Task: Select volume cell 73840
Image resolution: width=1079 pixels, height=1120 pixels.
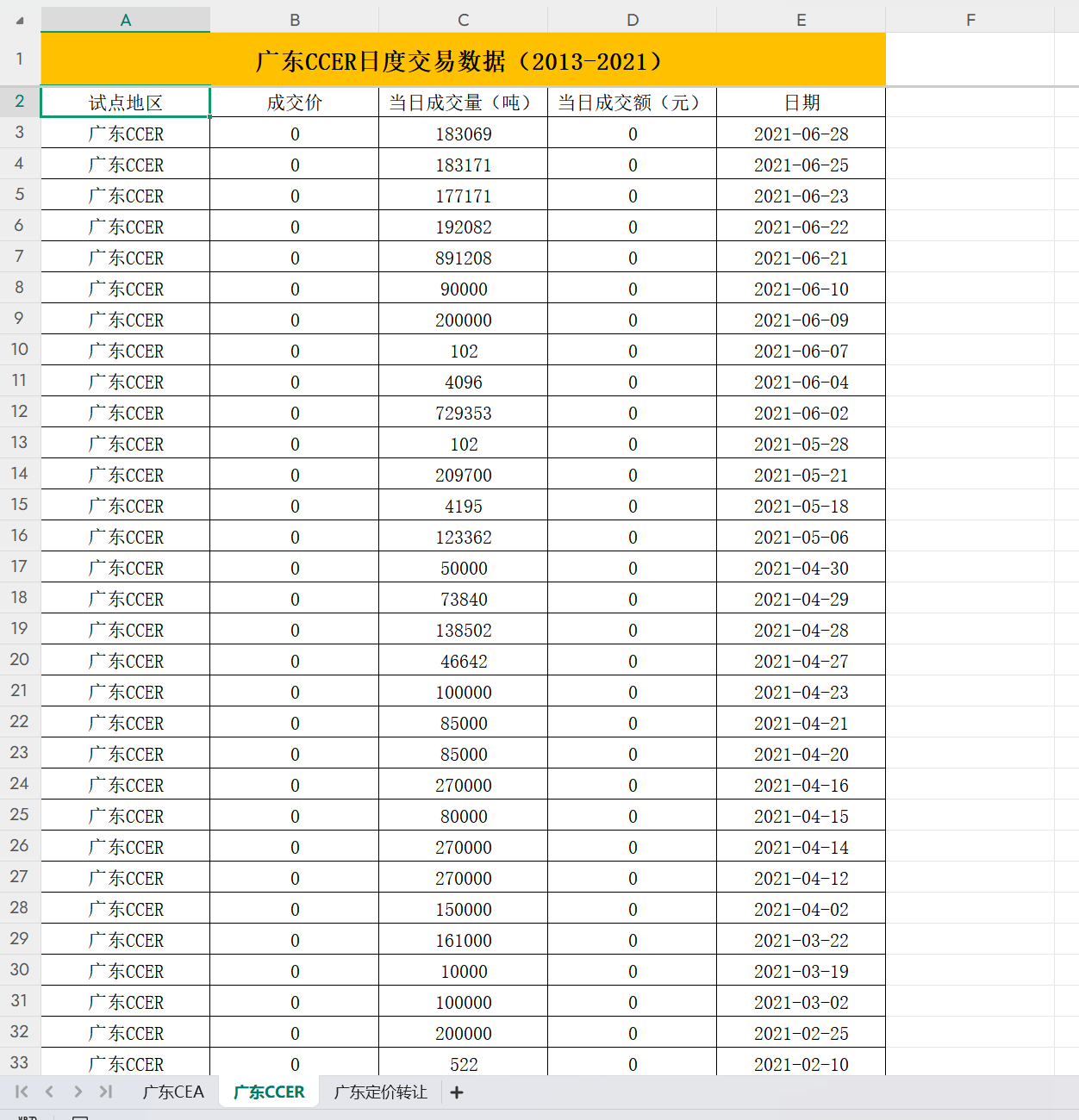Action: pos(464,599)
